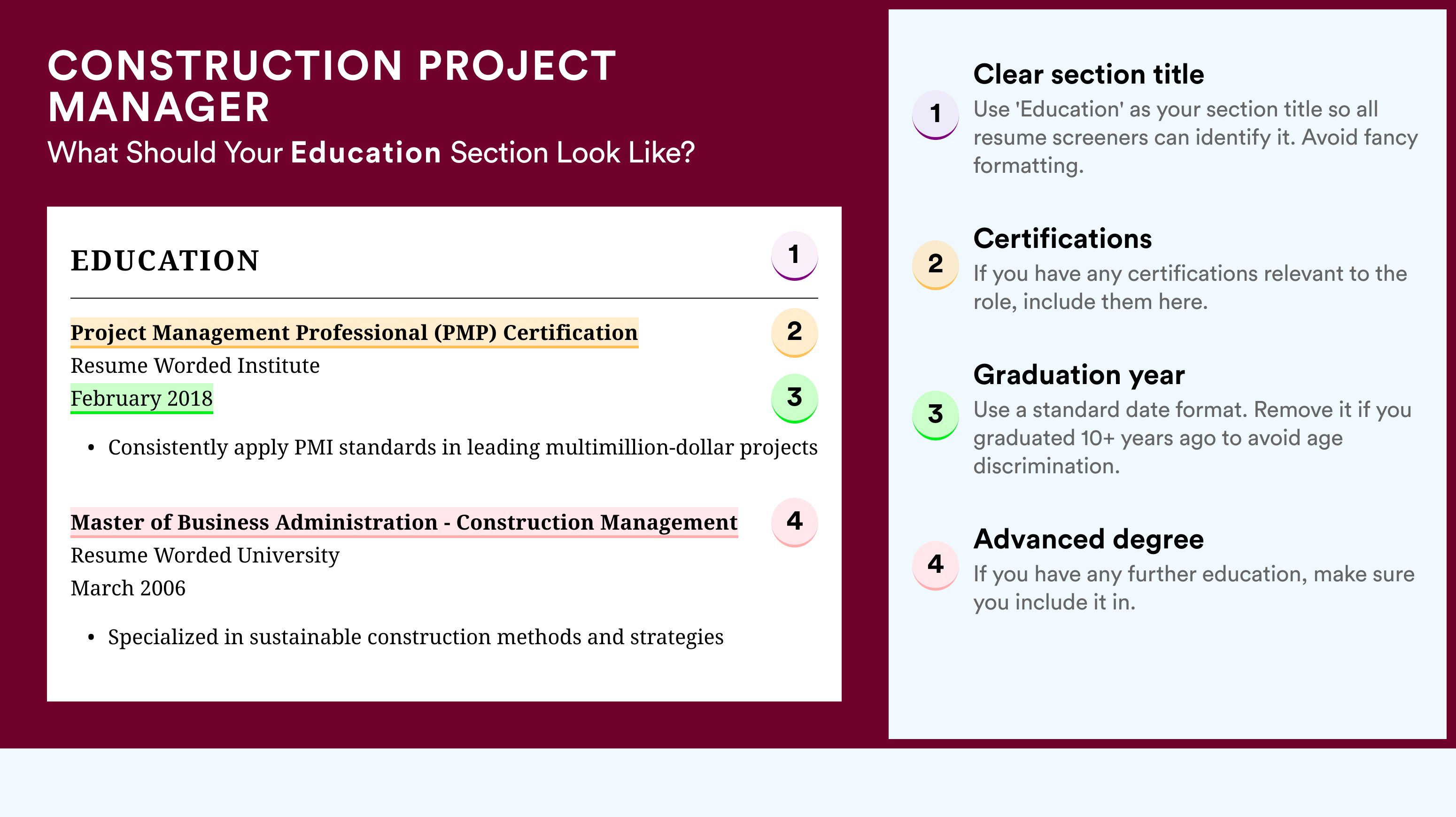1456x817 pixels.
Task: Click the Advanced degree heading
Action: pos(1089,540)
